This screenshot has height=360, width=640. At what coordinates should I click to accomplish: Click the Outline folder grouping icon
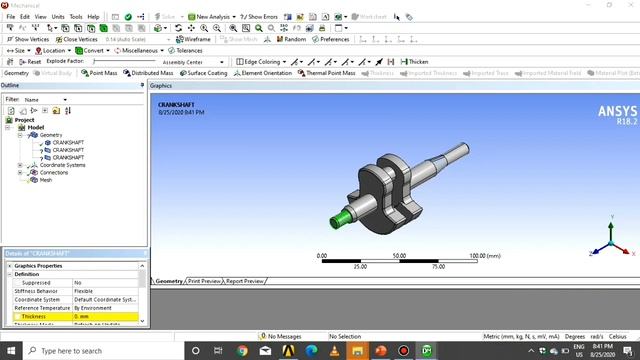coord(56,111)
